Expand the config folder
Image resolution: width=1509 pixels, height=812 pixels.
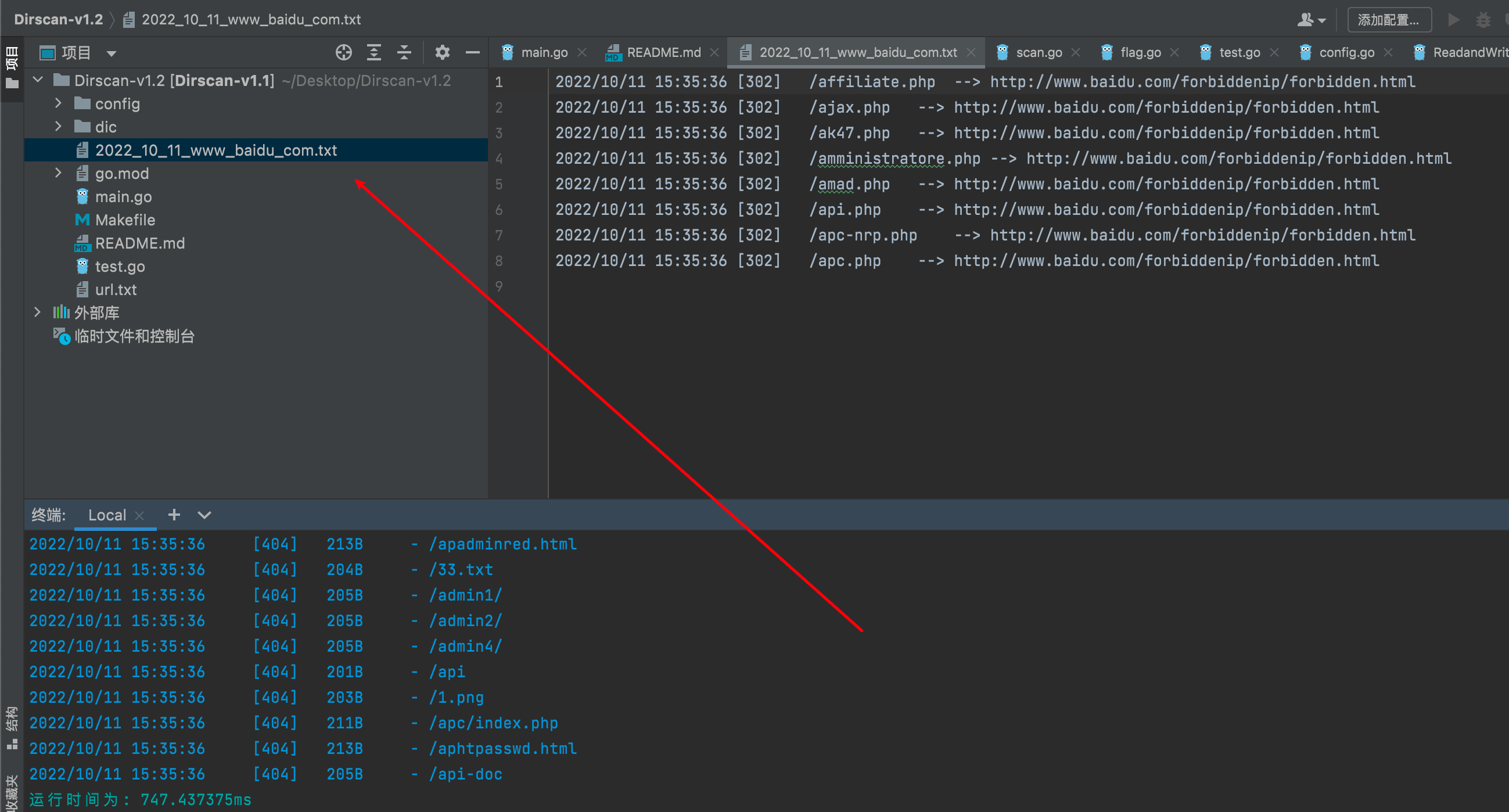tap(58, 104)
